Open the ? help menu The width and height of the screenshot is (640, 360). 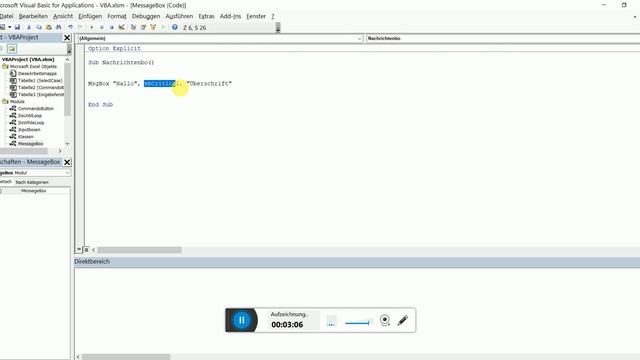273,16
